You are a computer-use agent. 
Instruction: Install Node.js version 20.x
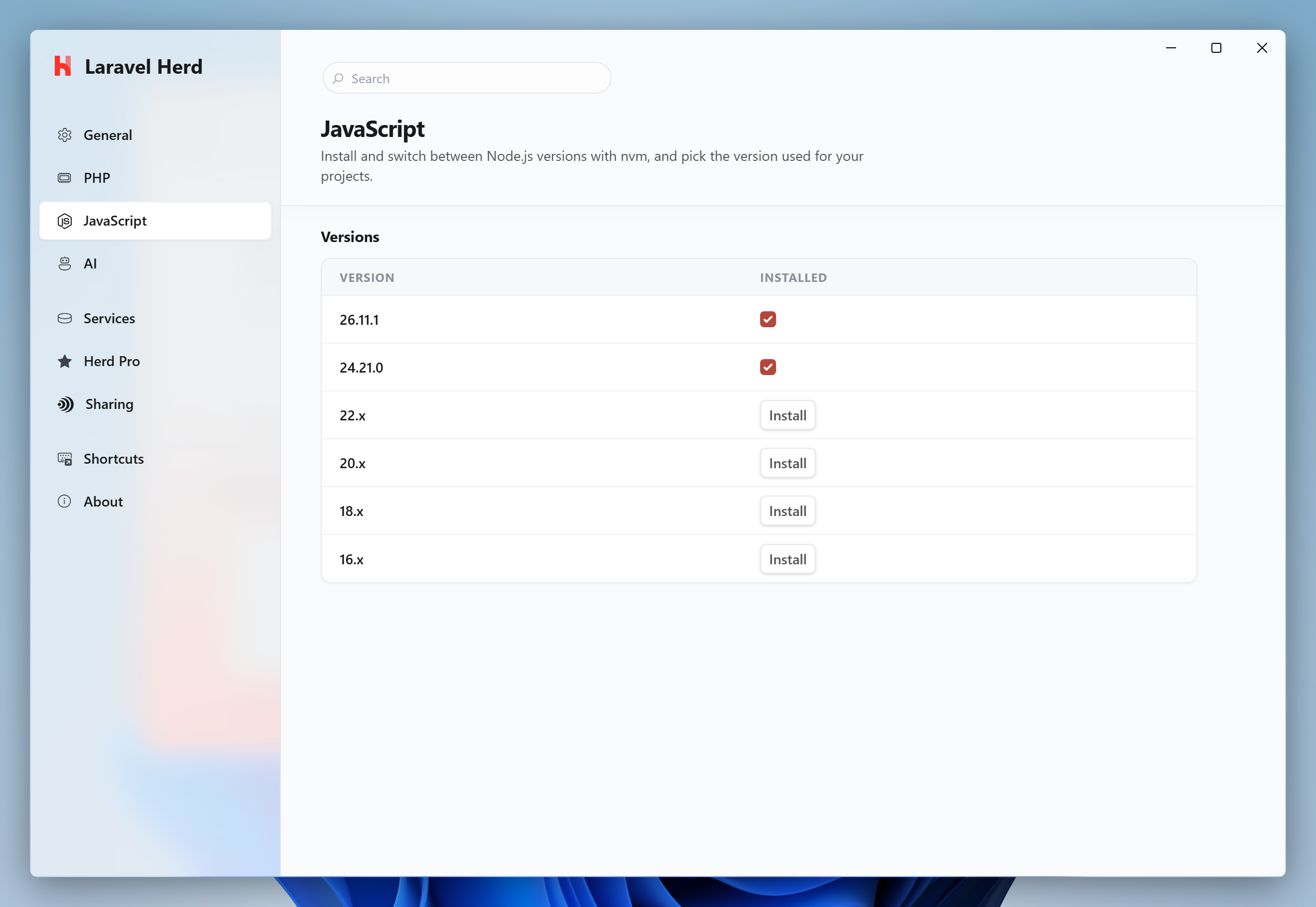tap(788, 463)
